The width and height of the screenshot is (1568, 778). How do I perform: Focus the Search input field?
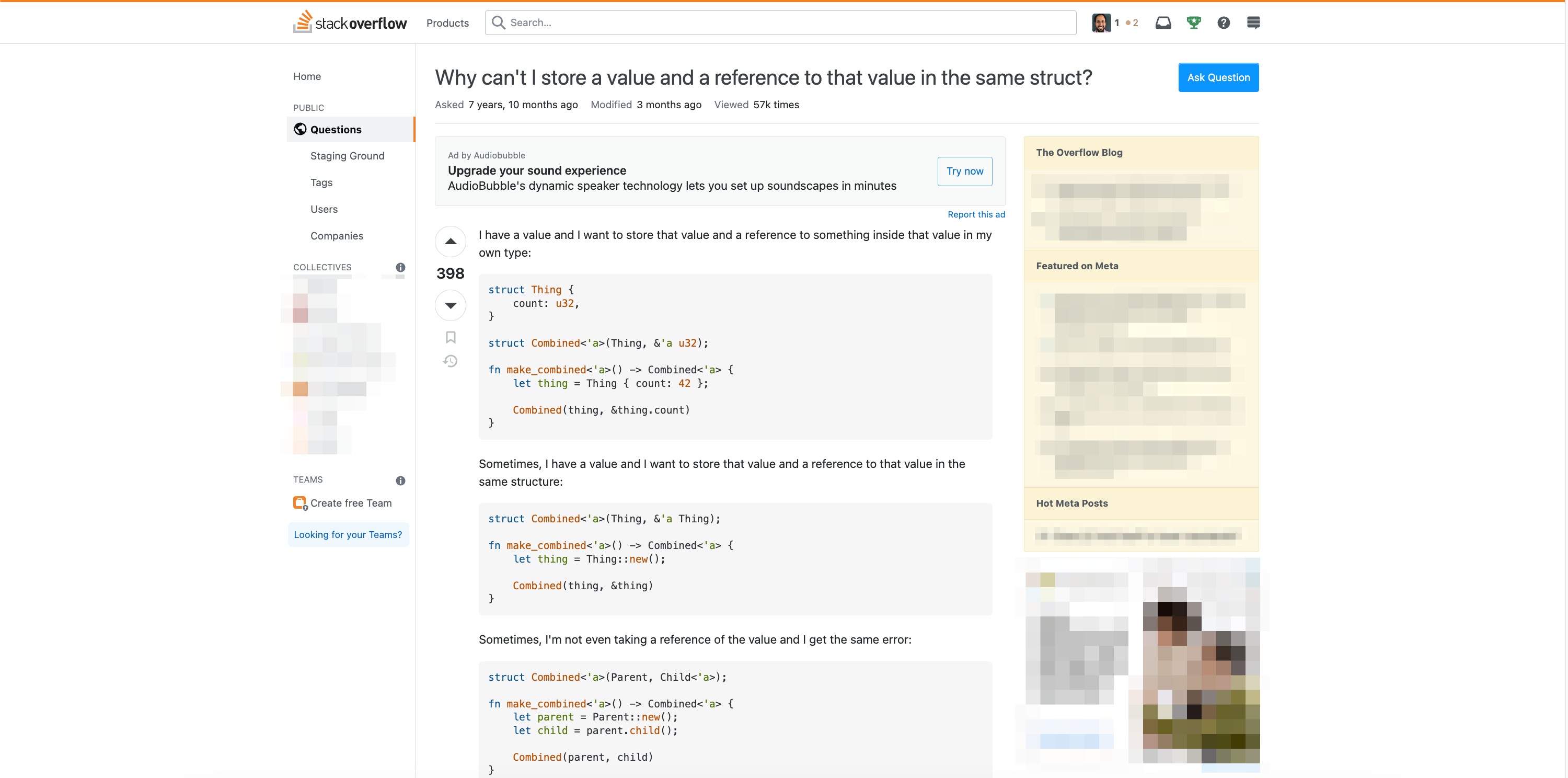pyautogui.click(x=780, y=22)
